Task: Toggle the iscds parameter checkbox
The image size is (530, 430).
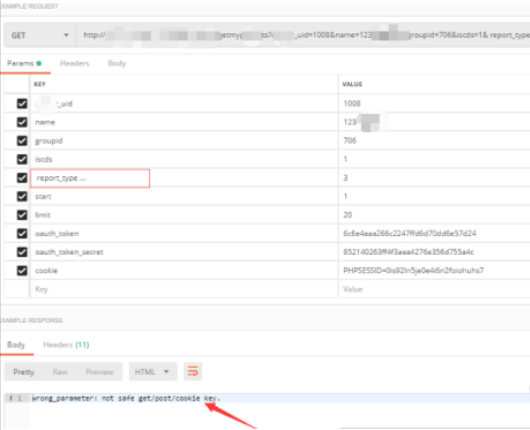Action: pyautogui.click(x=22, y=159)
